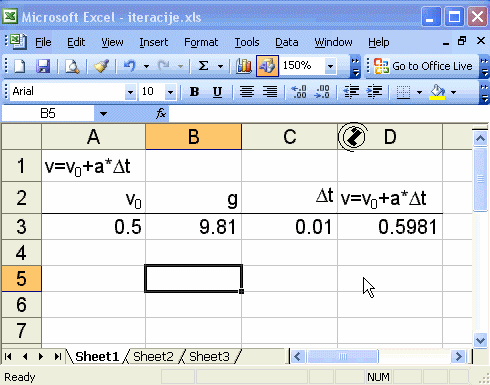Apply cell borders
This screenshot has width=490, height=385.
pos(403,92)
